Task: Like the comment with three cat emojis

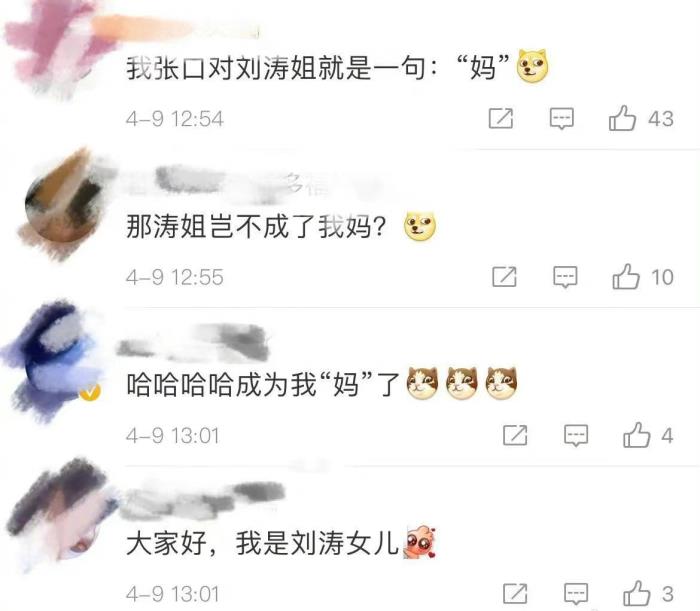Action: [637, 435]
